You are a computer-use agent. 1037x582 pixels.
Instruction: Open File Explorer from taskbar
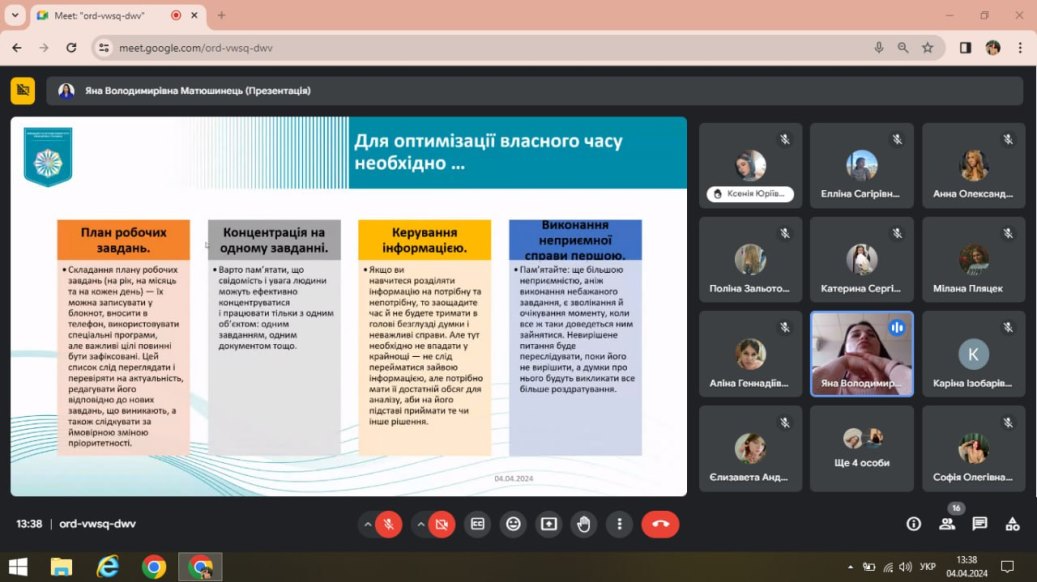(62, 567)
